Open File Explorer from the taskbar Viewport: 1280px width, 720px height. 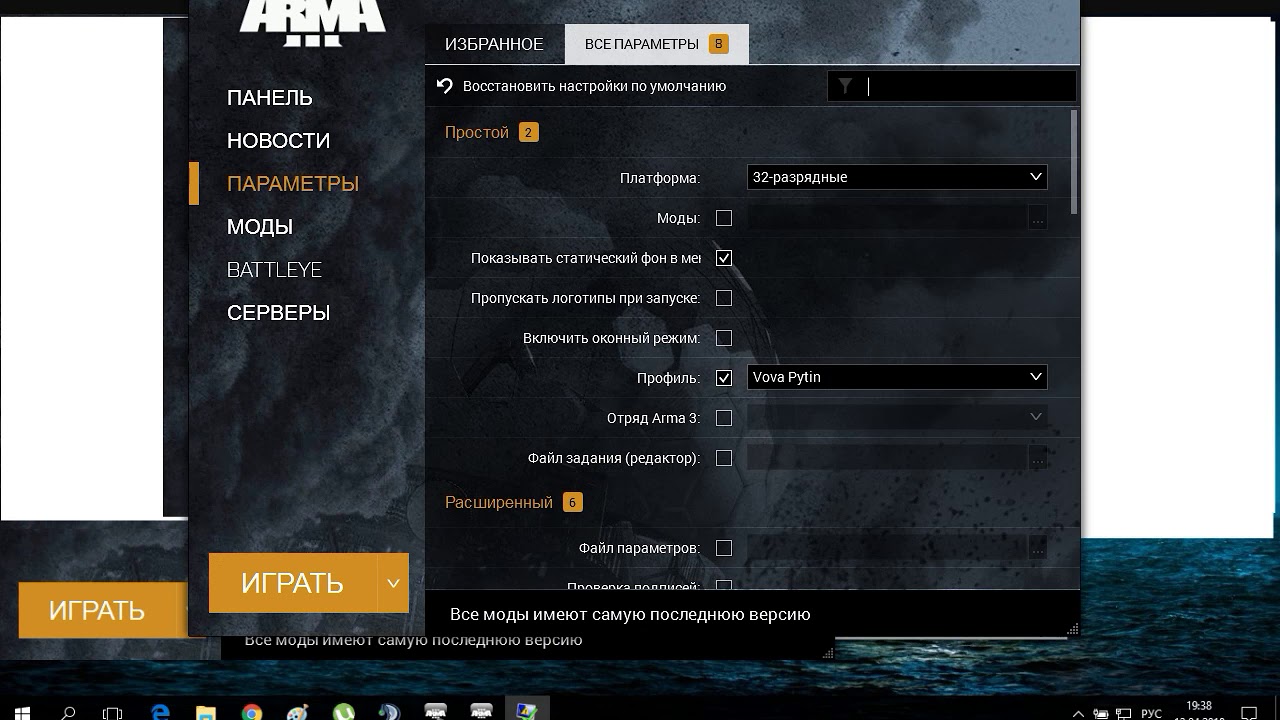click(205, 712)
